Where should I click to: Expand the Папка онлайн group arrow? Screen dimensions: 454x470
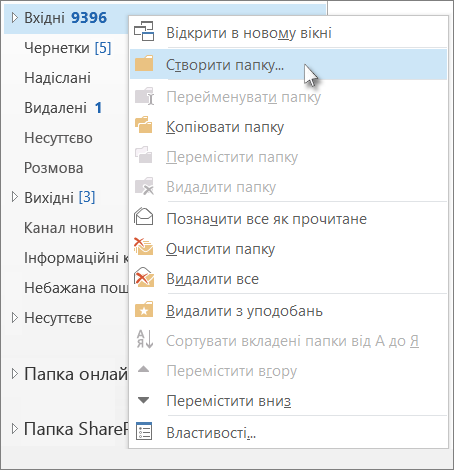(x=14, y=374)
